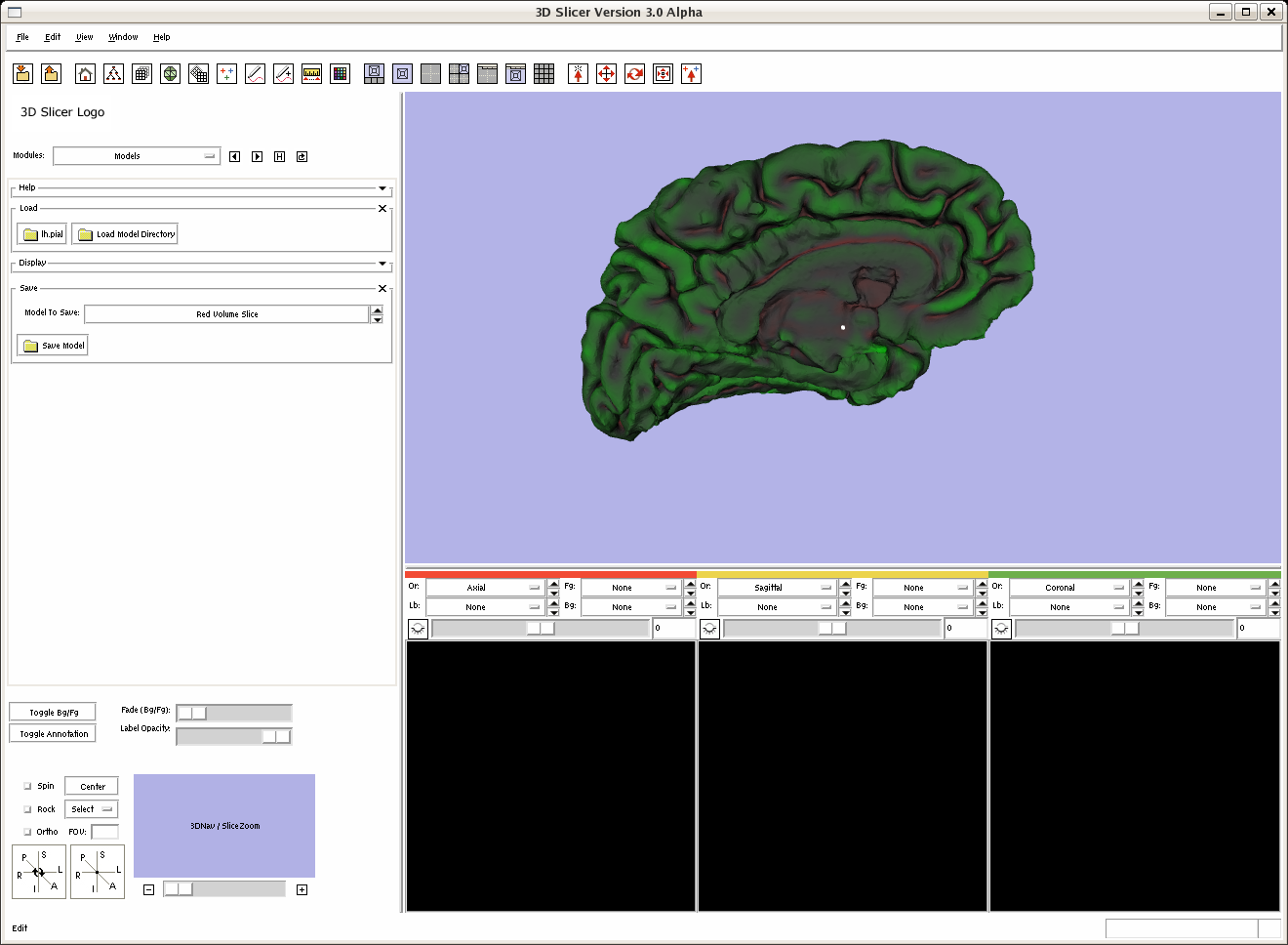Open the Sagittal orientation dropdown
Image resolution: width=1288 pixels, height=945 pixels.
777,588
